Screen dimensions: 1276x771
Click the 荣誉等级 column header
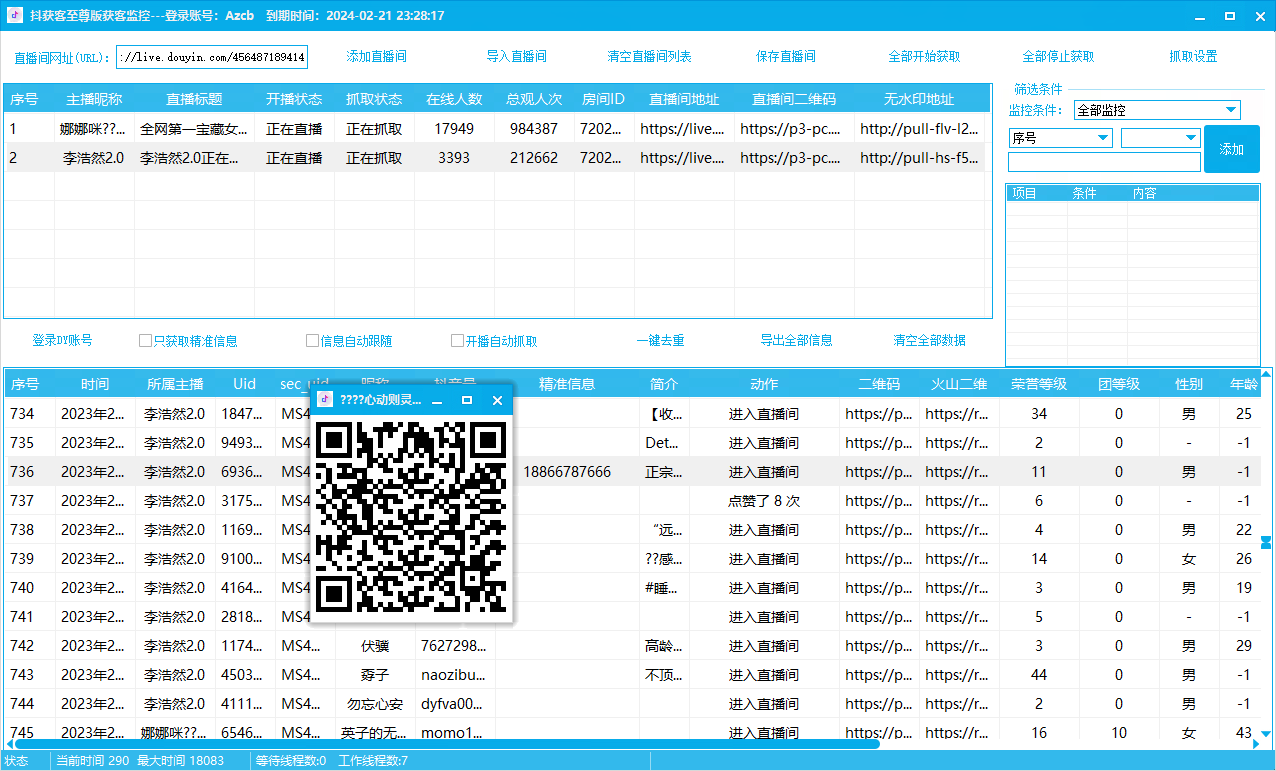tap(1039, 384)
